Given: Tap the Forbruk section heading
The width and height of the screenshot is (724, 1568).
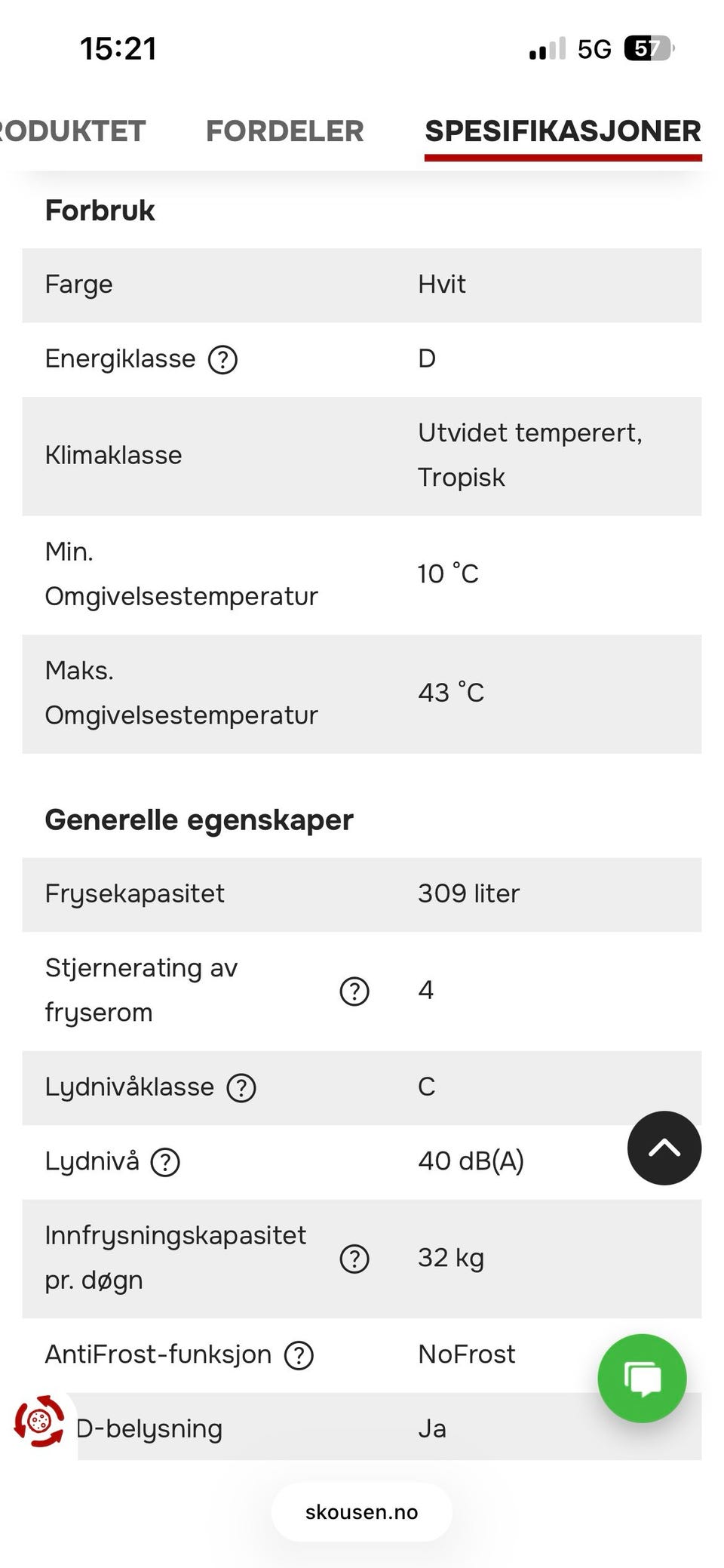Looking at the screenshot, I should pyautogui.click(x=100, y=211).
